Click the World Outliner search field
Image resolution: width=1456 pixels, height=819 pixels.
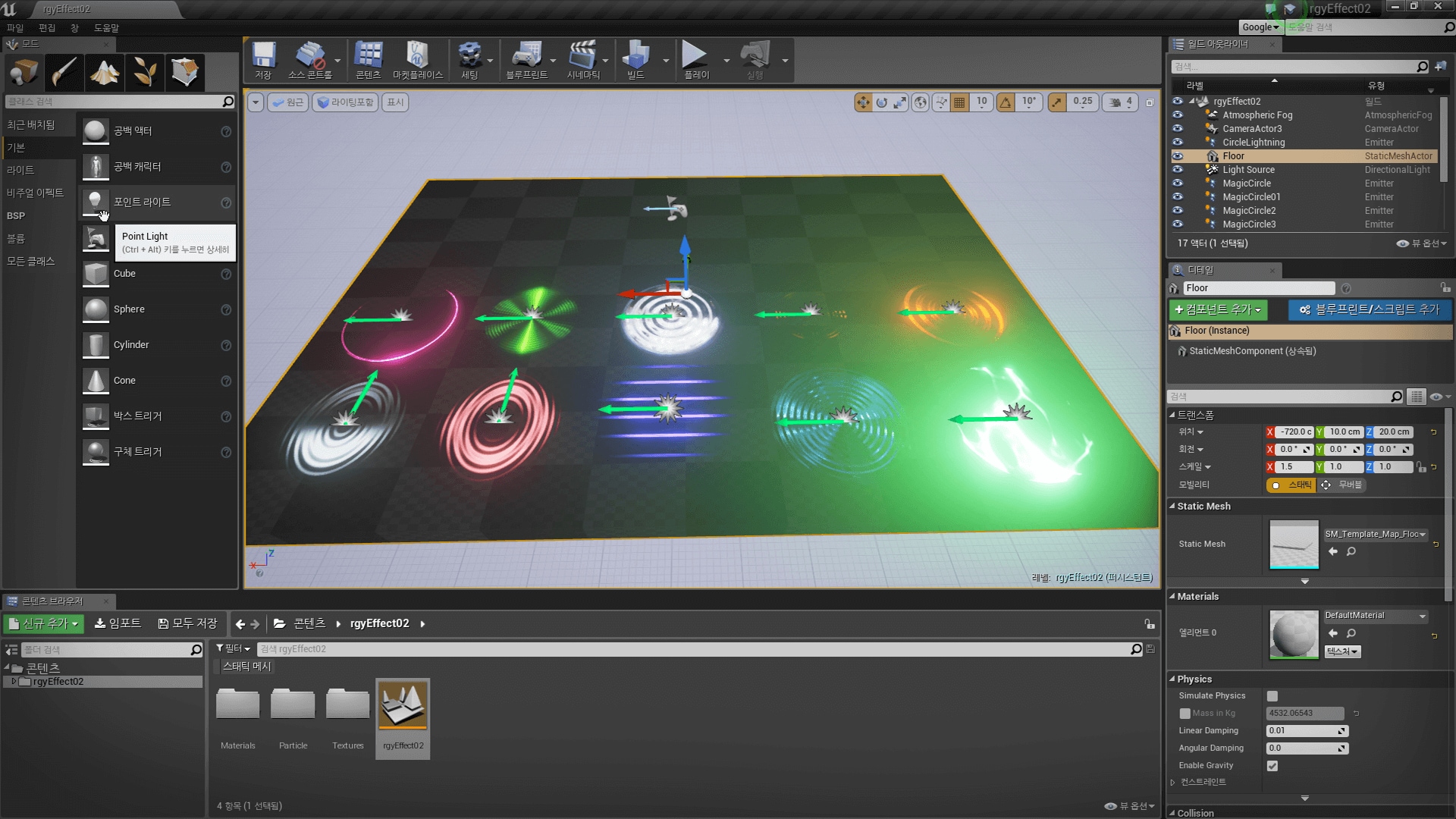tap(1300, 67)
